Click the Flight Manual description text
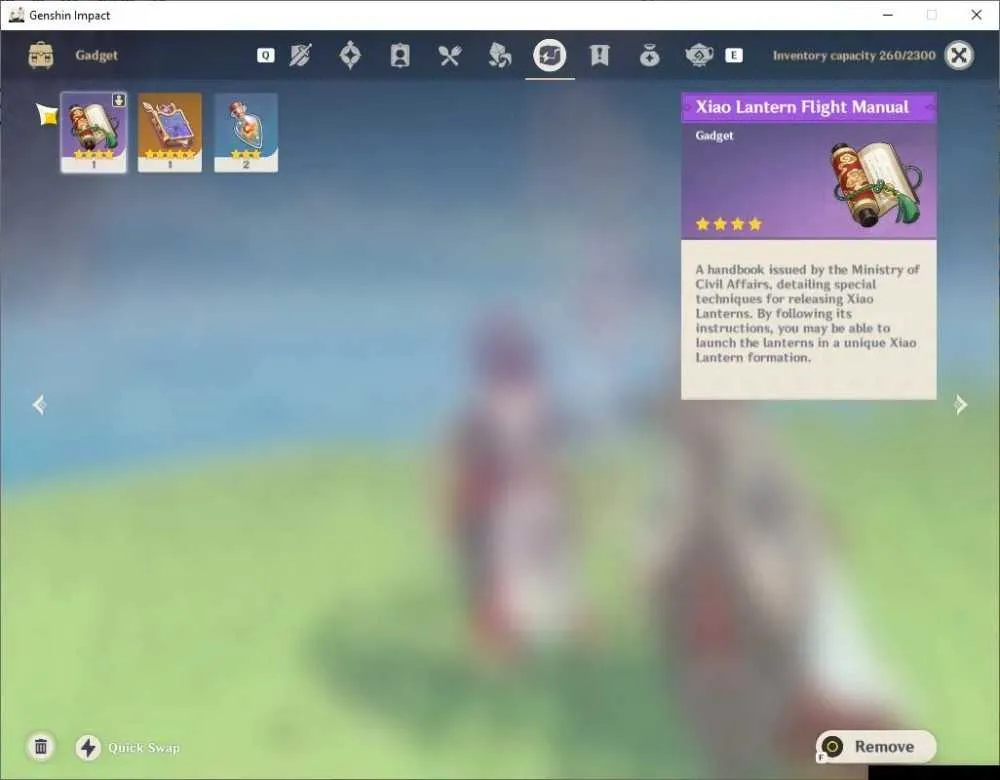 [x=807, y=313]
